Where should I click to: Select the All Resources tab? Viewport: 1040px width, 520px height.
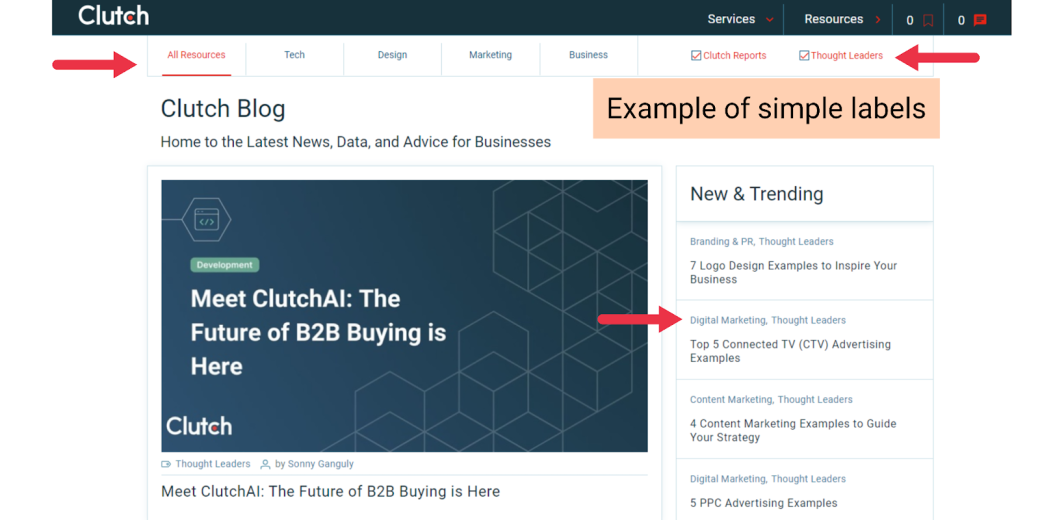coord(196,55)
